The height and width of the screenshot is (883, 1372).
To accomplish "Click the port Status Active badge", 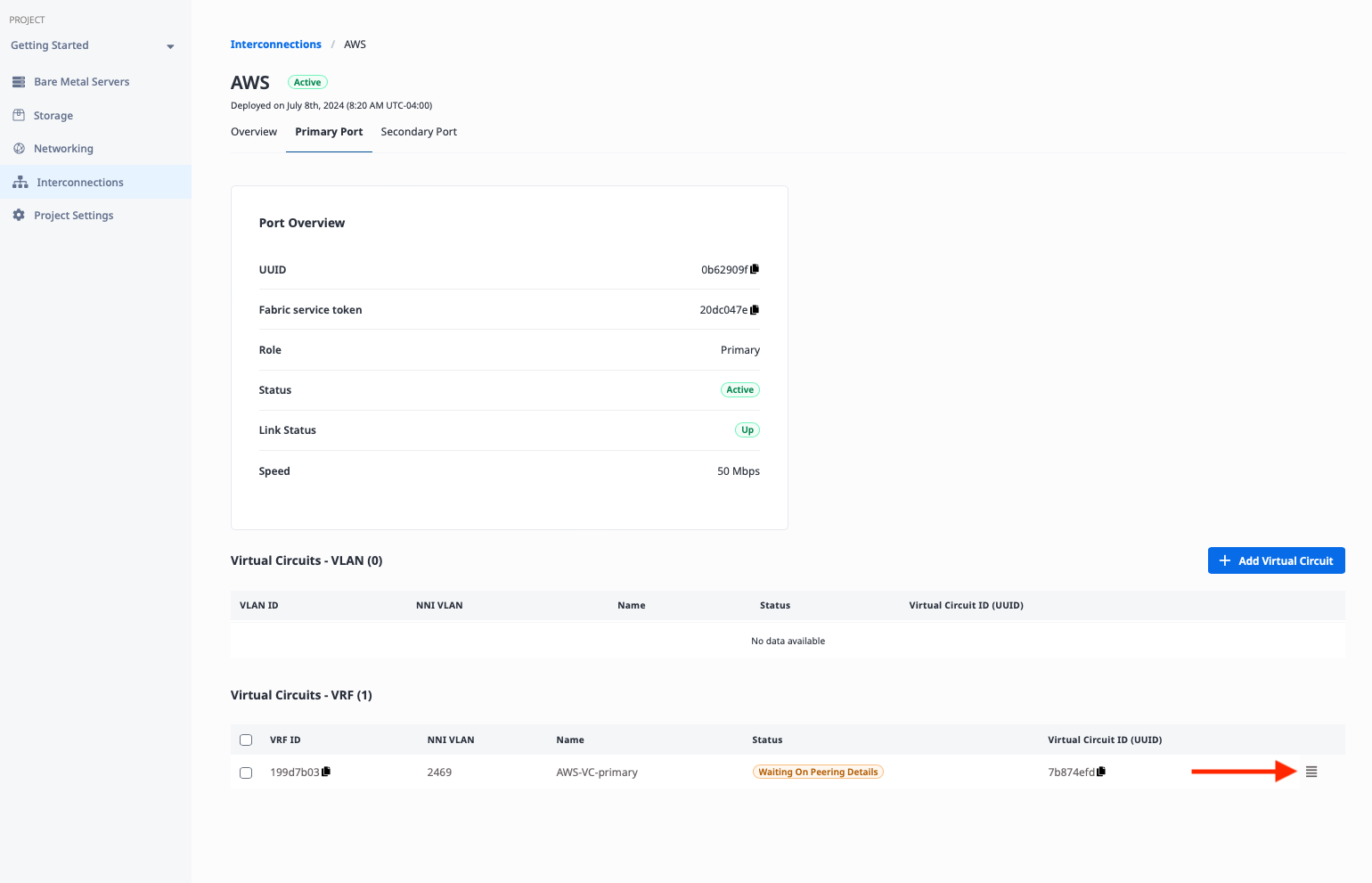I will click(x=739, y=389).
